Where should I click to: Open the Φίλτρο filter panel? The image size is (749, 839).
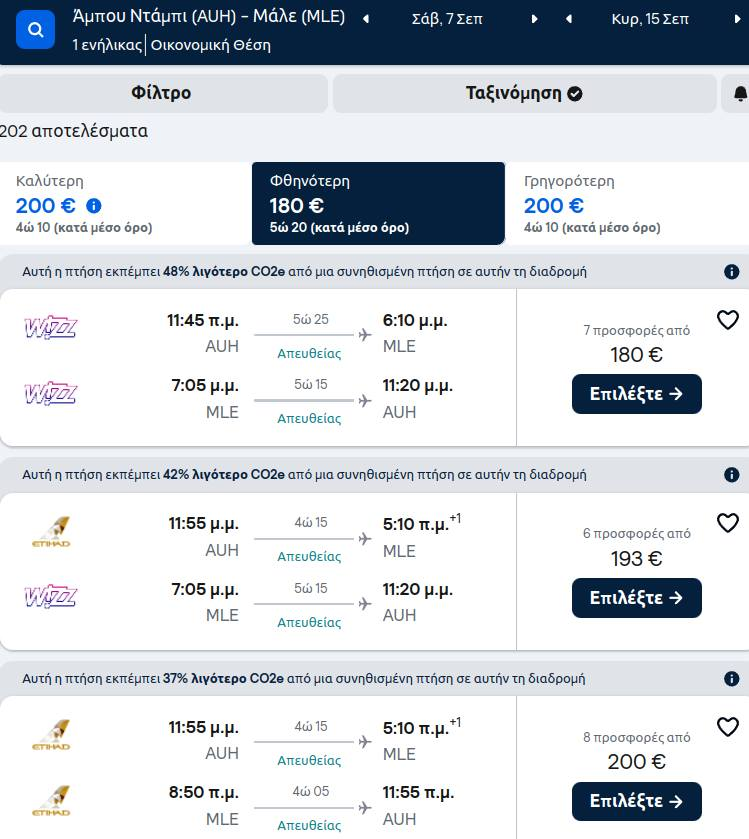pos(163,94)
